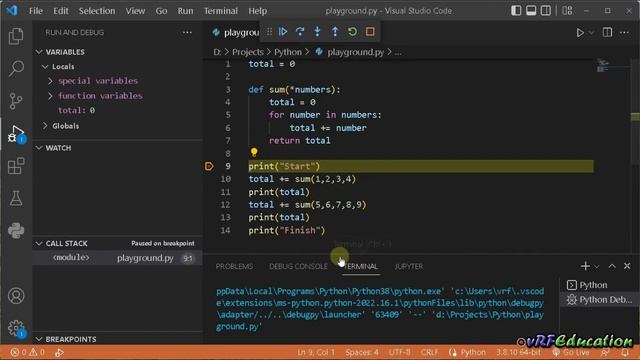Open the Source Control view
640x360 pixels.
[x=16, y=101]
